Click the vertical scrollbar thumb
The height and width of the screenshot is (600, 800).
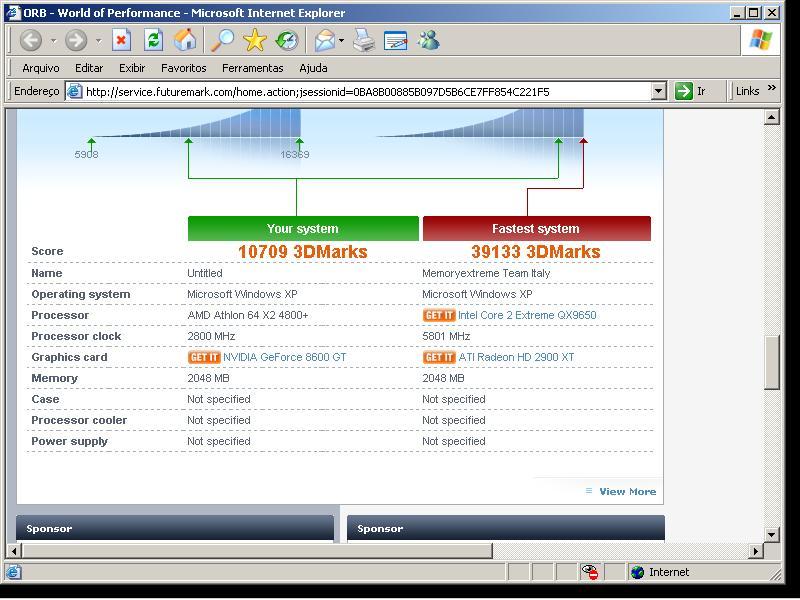[x=772, y=363]
